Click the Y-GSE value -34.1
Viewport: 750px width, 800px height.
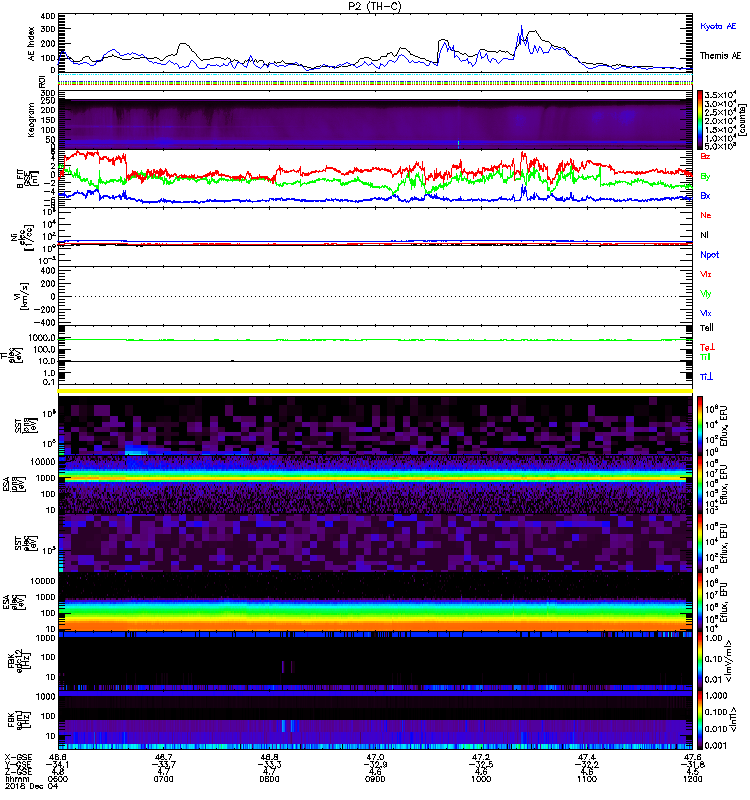tap(58, 764)
